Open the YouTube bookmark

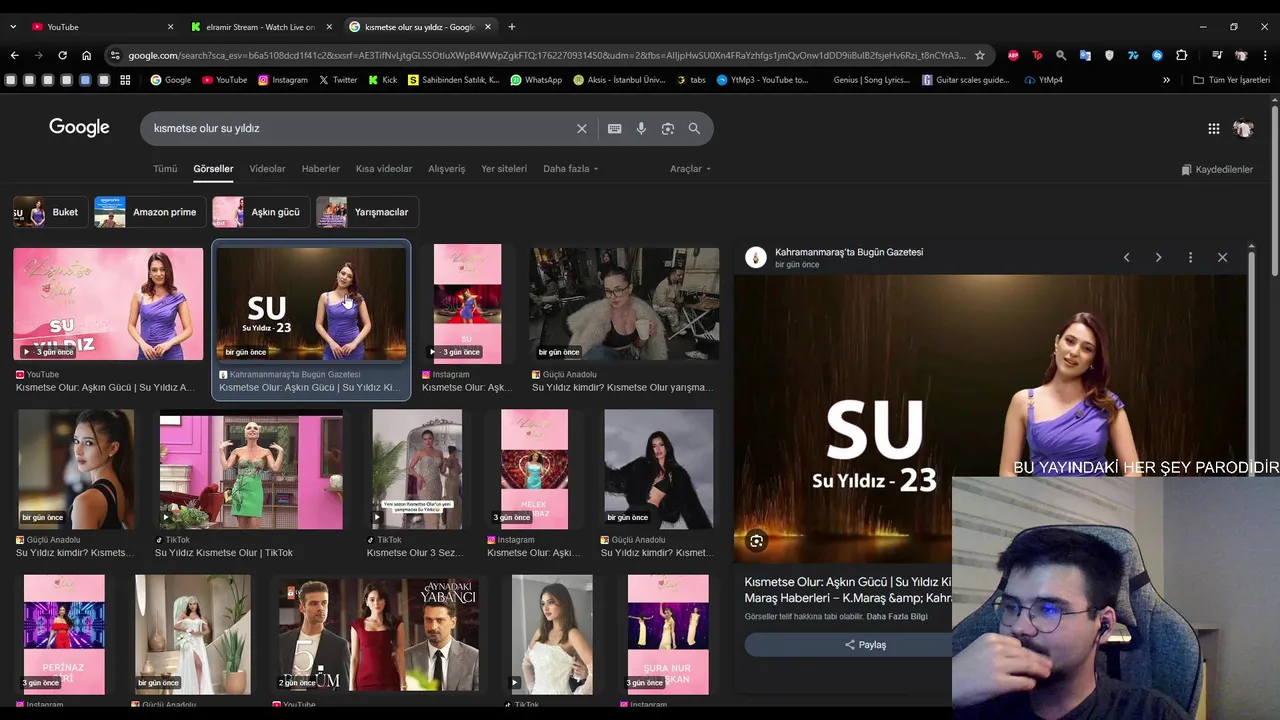pyautogui.click(x=224, y=80)
